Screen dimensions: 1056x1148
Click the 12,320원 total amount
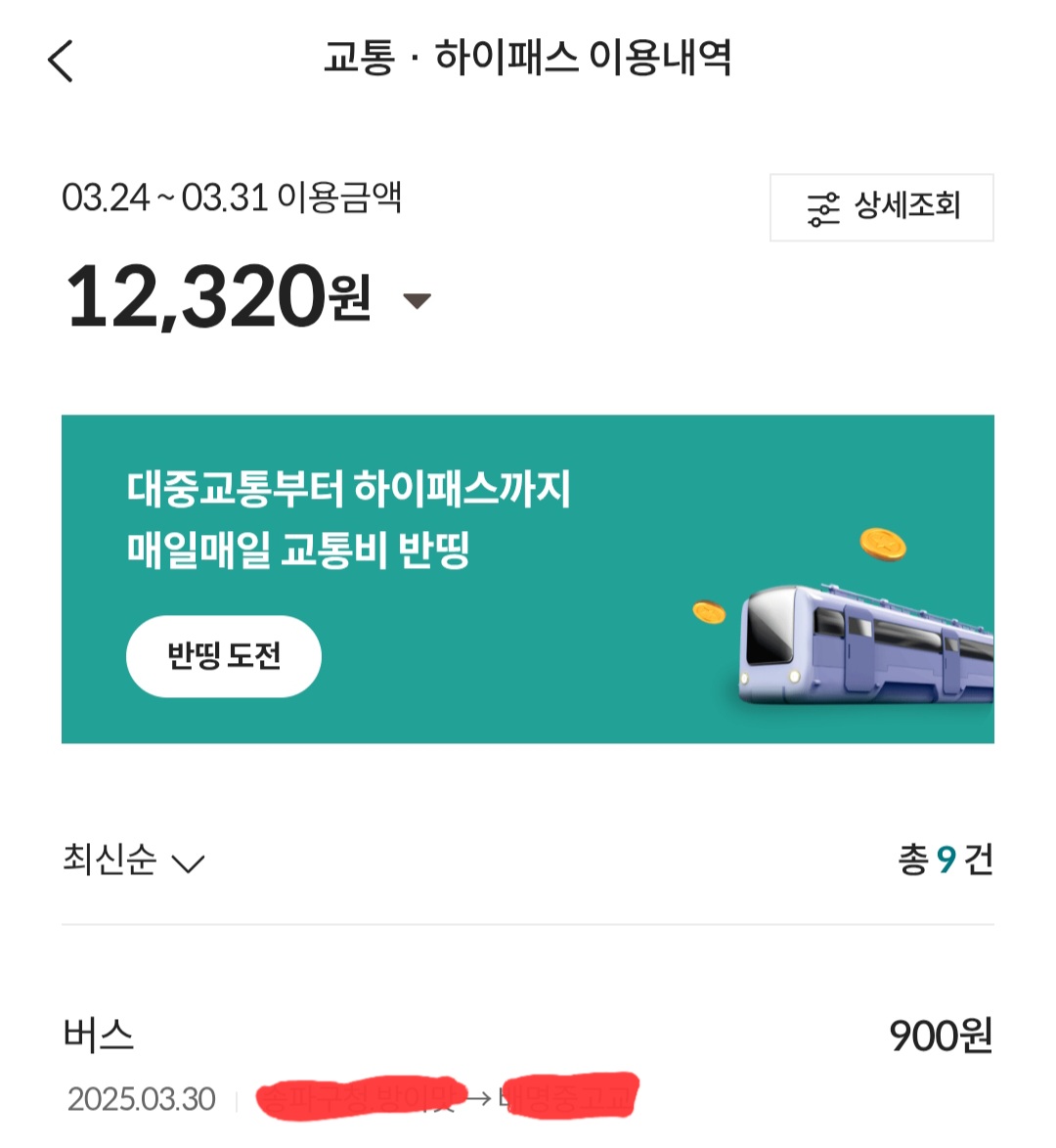pyautogui.click(x=217, y=296)
